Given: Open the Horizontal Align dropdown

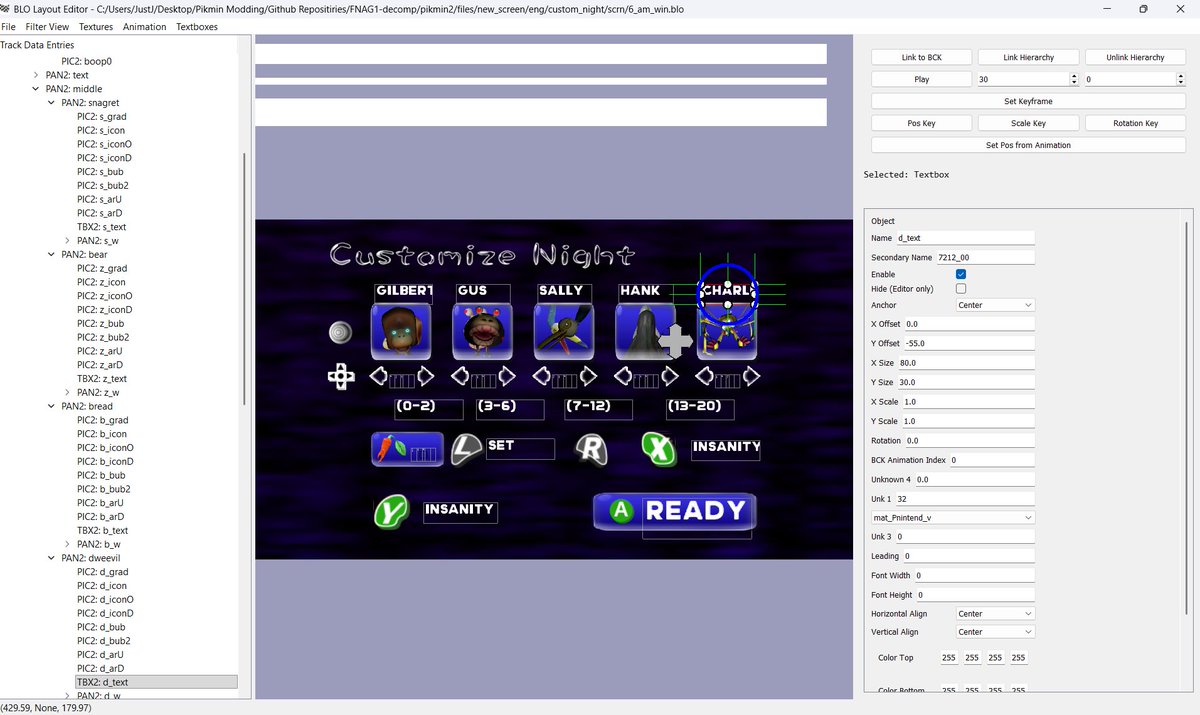Looking at the screenshot, I should point(995,613).
